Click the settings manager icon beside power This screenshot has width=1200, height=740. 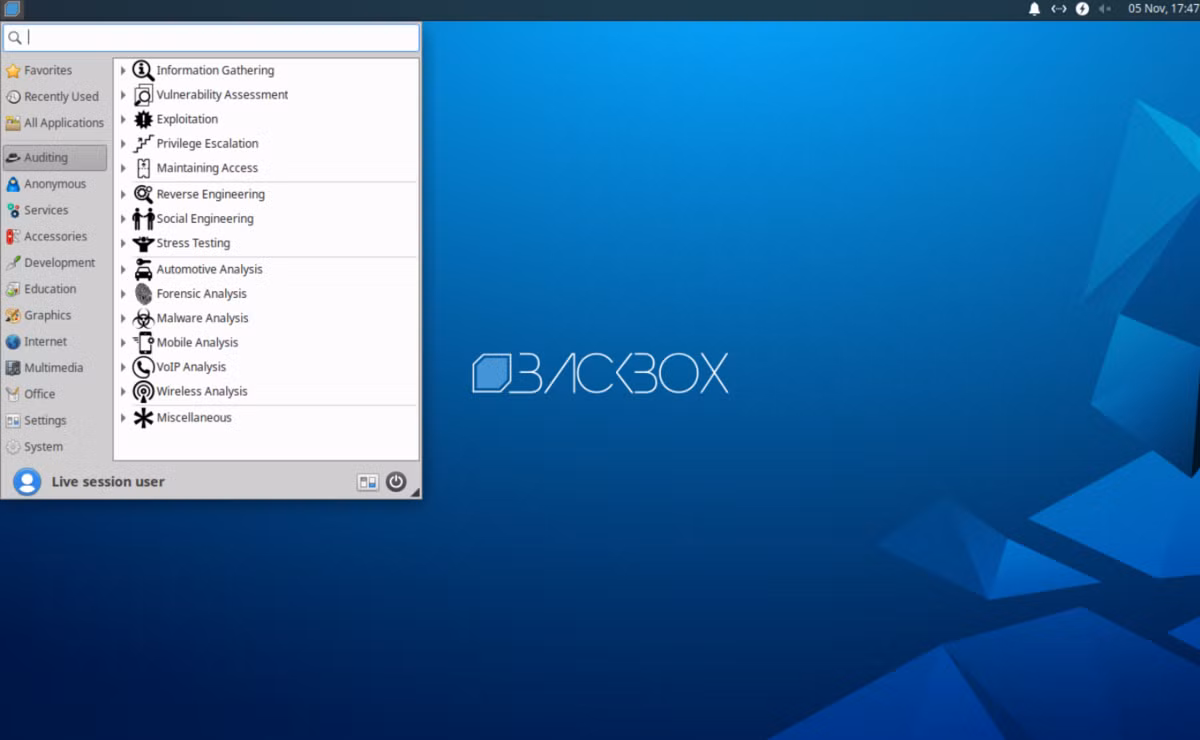click(368, 482)
